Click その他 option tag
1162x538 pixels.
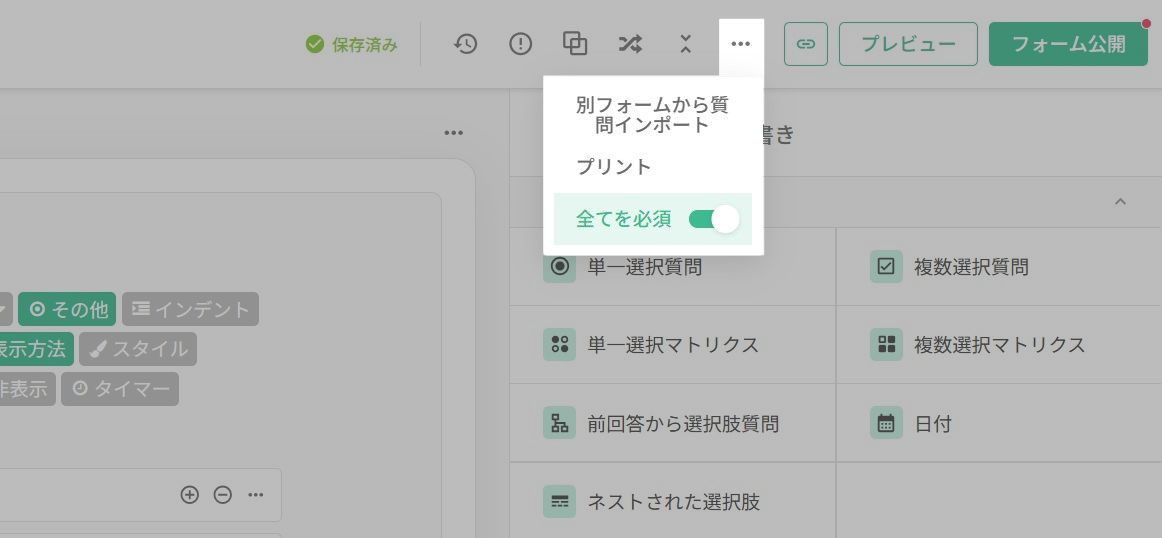[x=67, y=309]
